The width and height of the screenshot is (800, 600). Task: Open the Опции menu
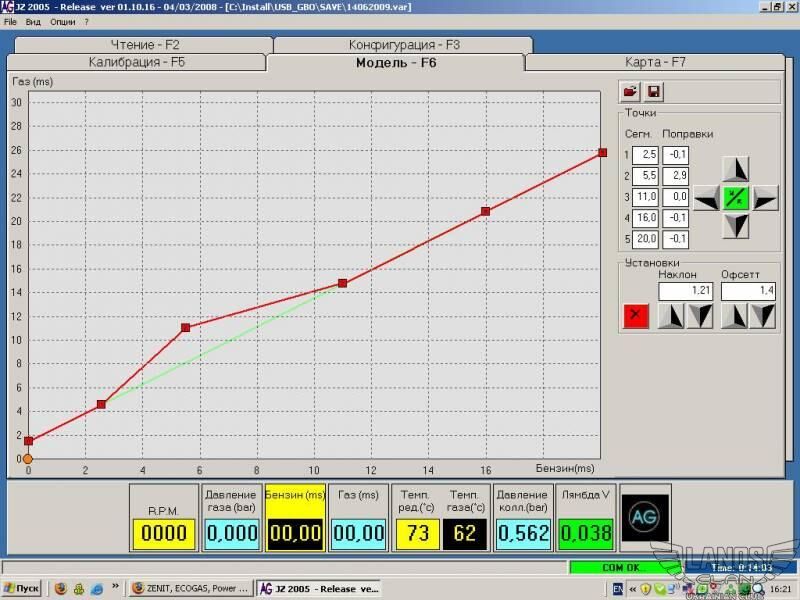pyautogui.click(x=62, y=21)
